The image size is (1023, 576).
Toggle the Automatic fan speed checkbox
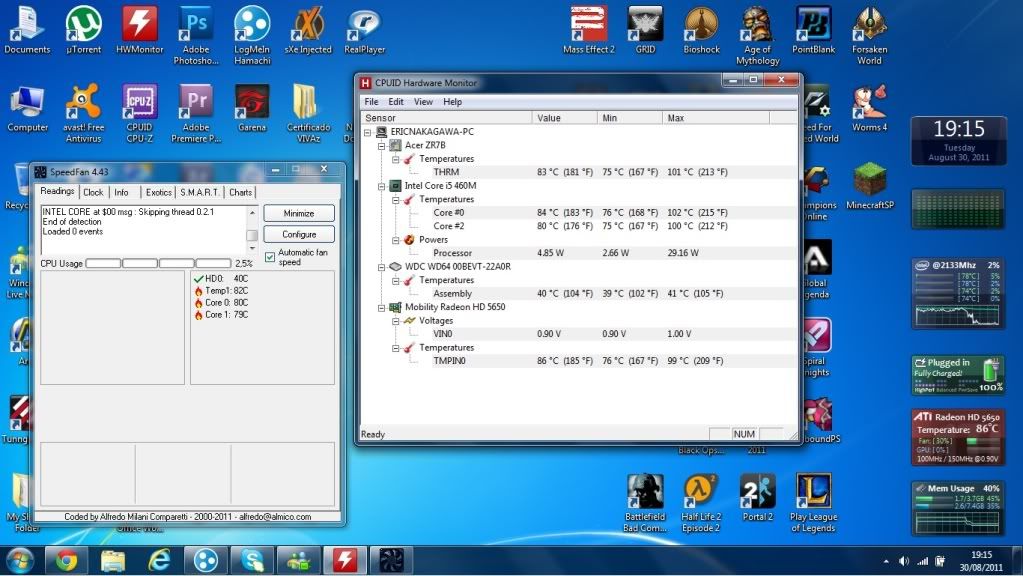tap(269, 257)
